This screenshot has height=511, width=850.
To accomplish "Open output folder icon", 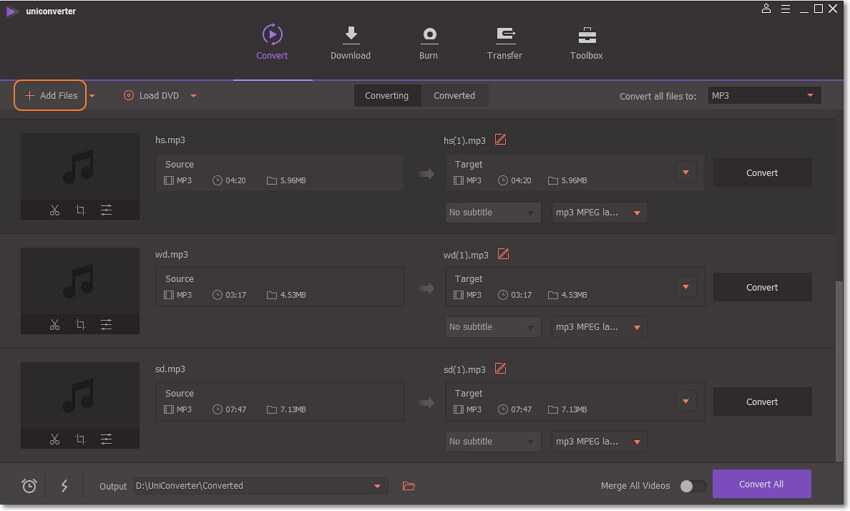I will point(408,486).
